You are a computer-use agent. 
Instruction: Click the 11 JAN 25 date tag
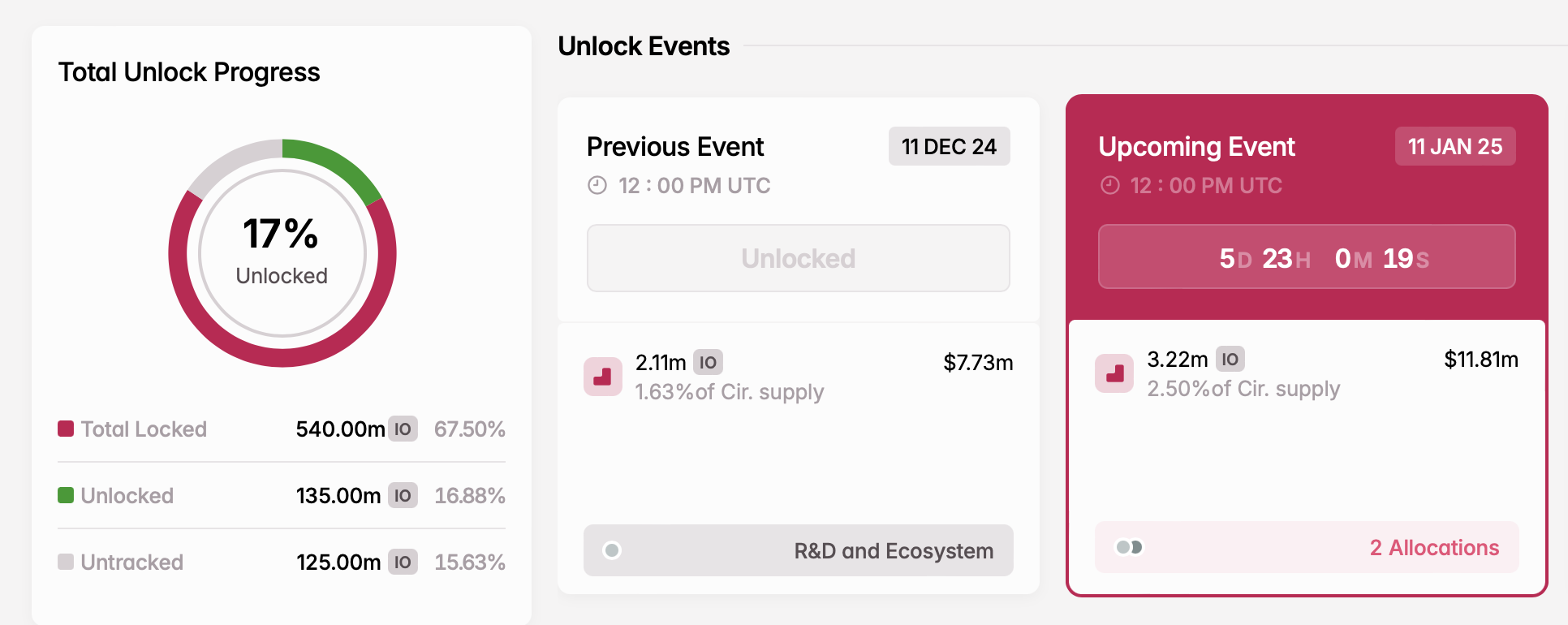point(1454,147)
